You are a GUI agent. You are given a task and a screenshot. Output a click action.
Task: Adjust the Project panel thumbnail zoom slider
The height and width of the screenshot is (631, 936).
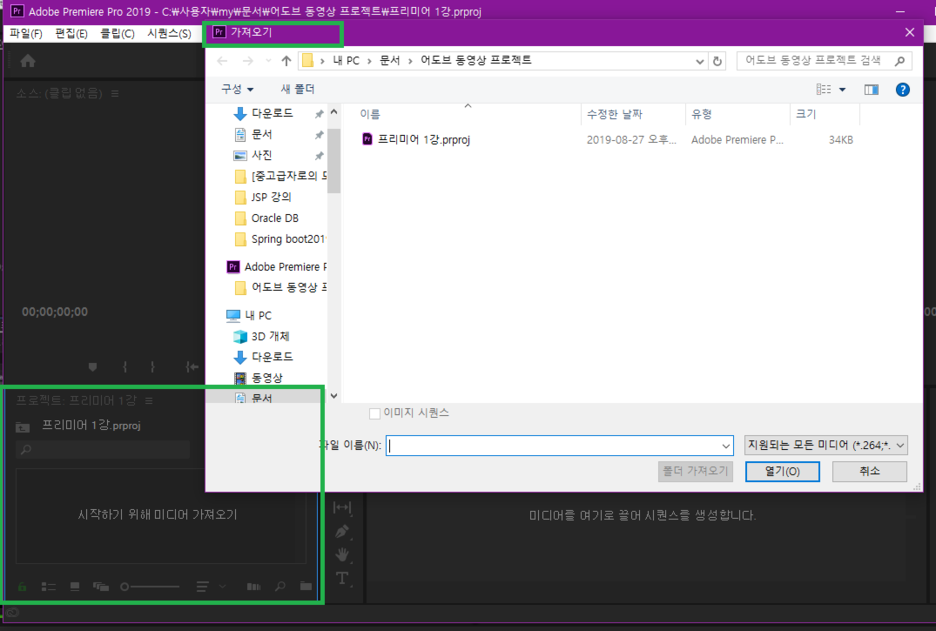click(150, 587)
